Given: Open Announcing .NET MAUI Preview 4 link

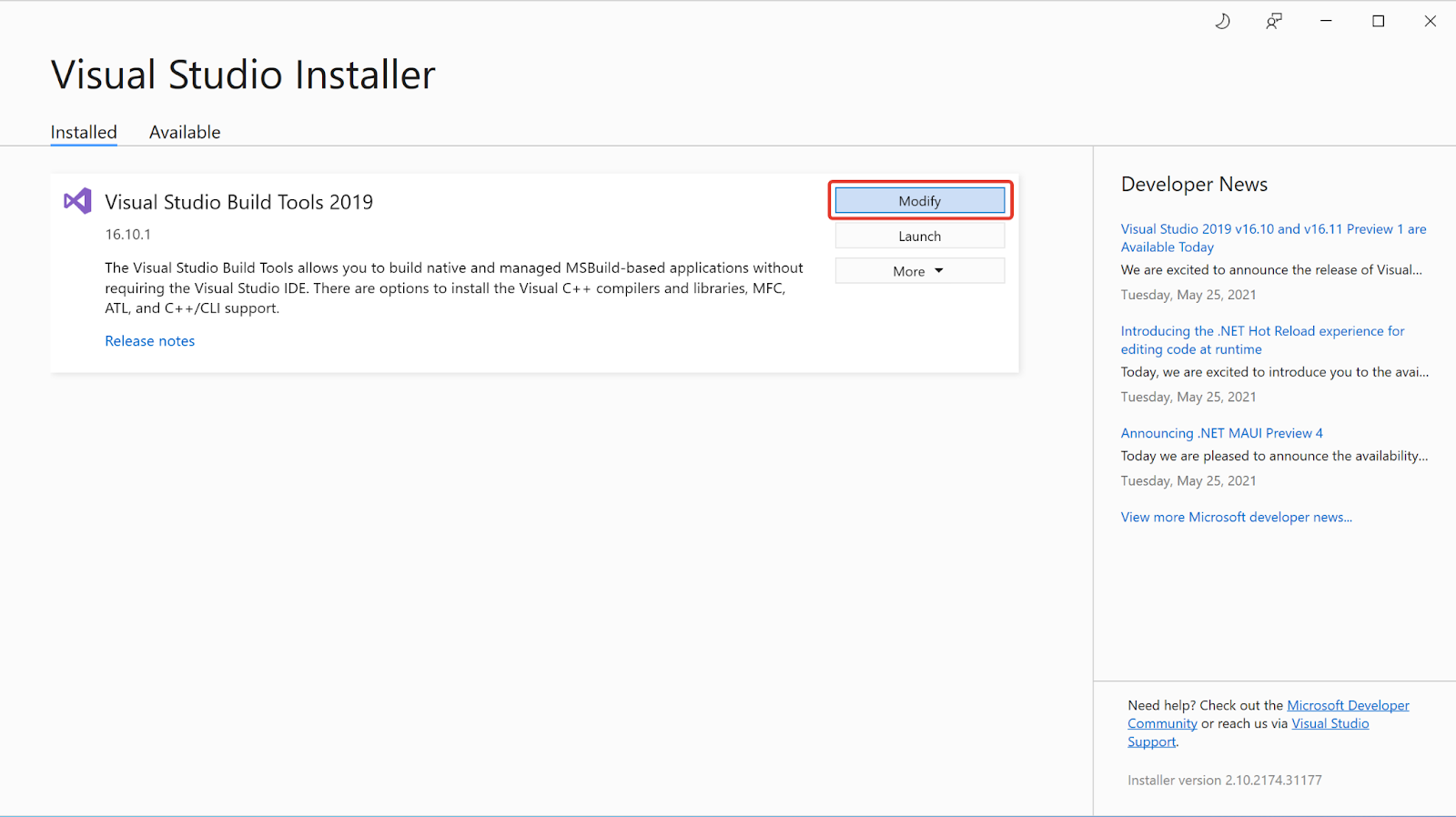Looking at the screenshot, I should [1222, 433].
